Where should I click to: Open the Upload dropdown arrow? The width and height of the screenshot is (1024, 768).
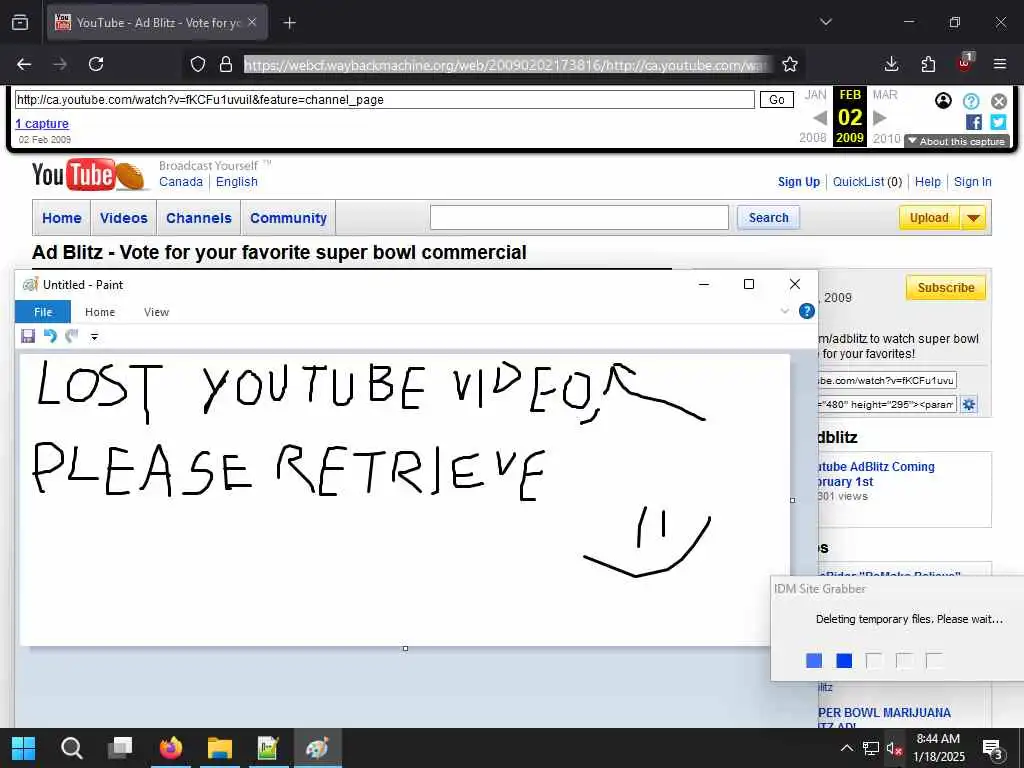(x=973, y=218)
